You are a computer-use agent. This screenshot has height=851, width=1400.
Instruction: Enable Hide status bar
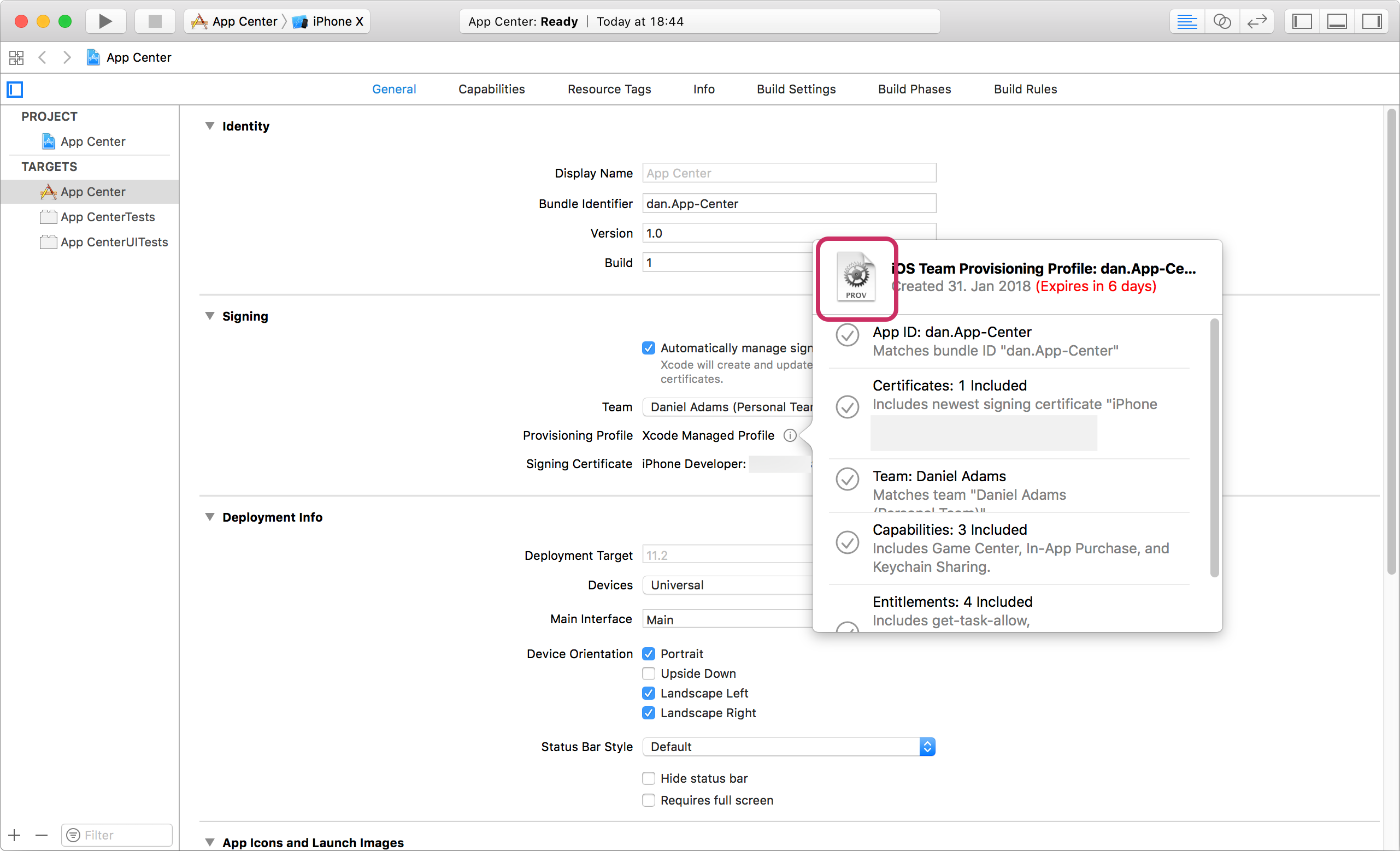pyautogui.click(x=649, y=778)
